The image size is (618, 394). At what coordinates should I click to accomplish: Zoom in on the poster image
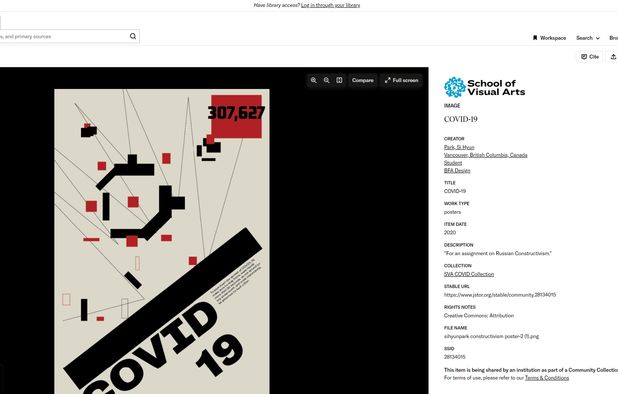coord(313,80)
